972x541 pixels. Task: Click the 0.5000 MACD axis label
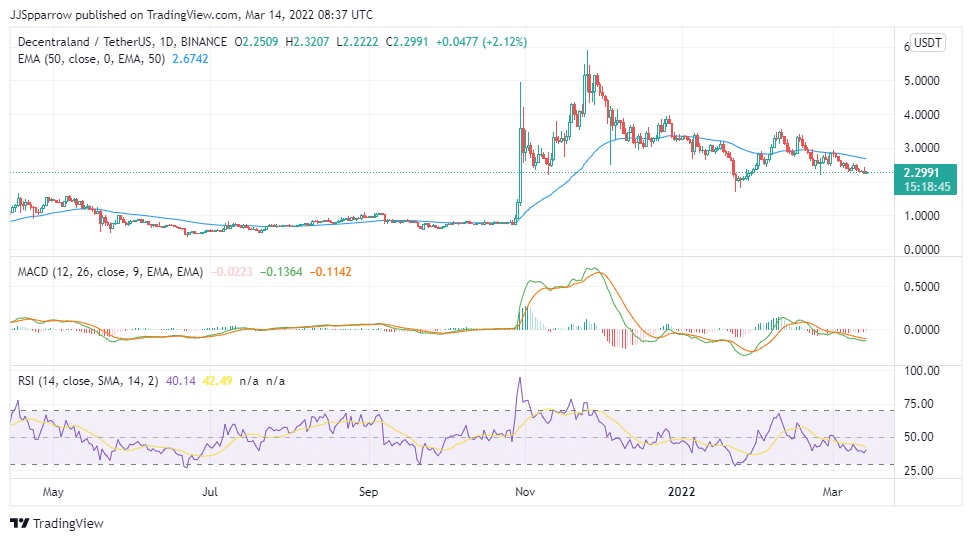click(x=922, y=287)
